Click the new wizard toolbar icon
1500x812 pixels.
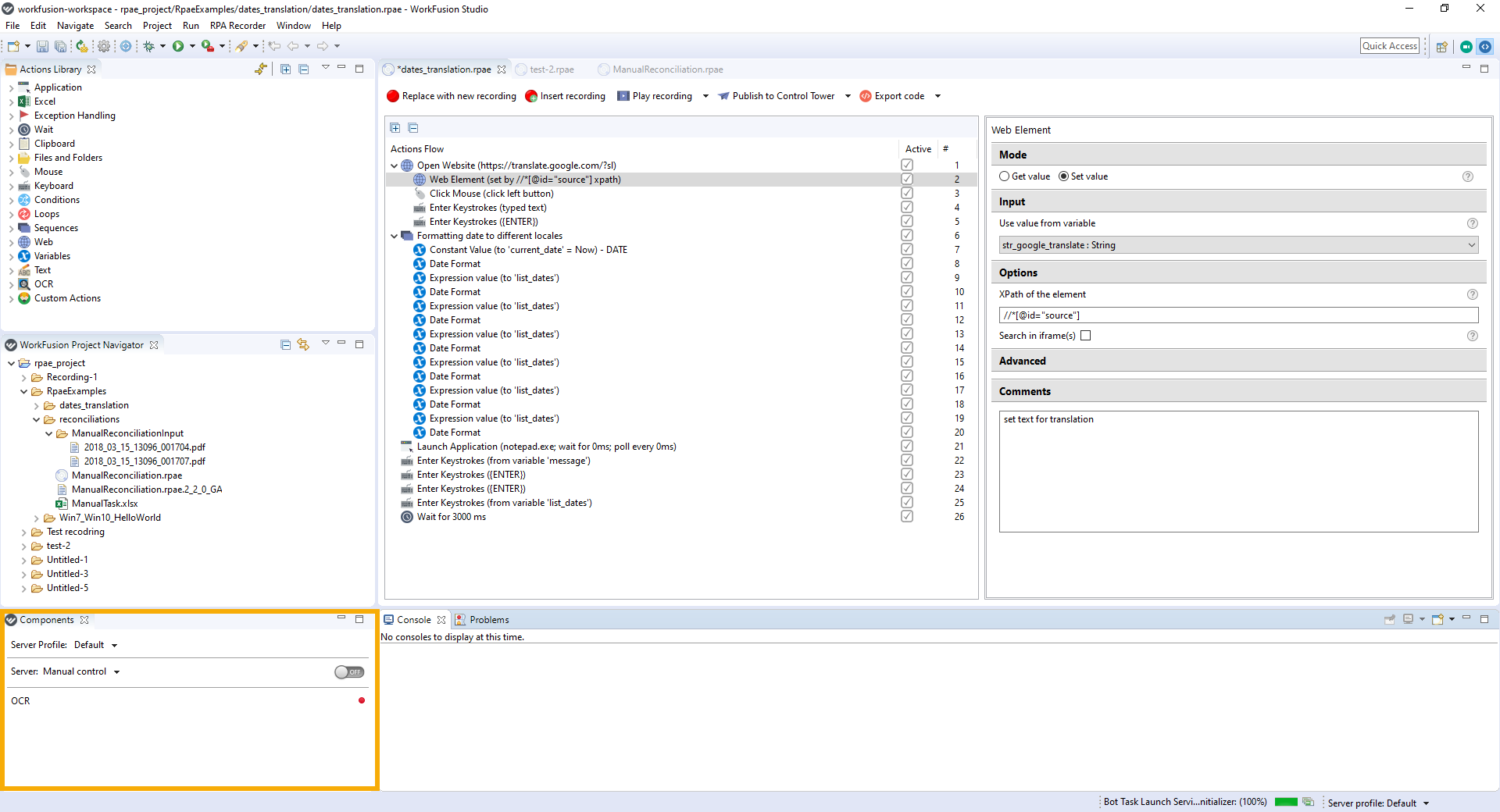(x=13, y=47)
